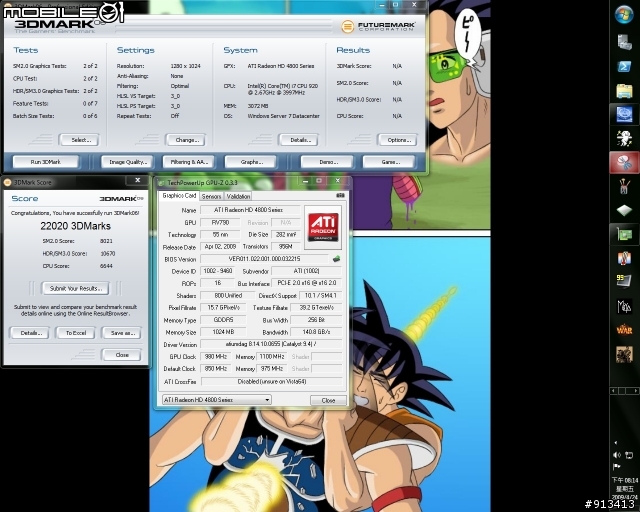Switch to the GPU-Z graphics card taskbar icon

point(624,234)
